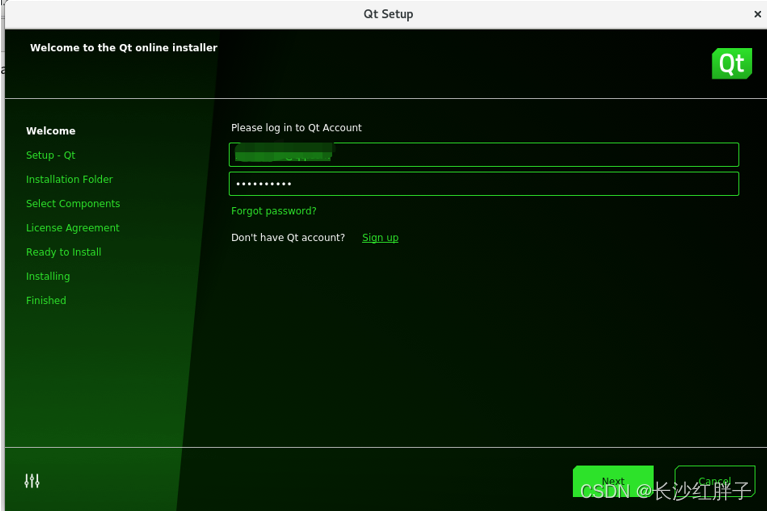The width and height of the screenshot is (767, 511).
Task: Abort setup with Cancel button
Action: coord(715,481)
